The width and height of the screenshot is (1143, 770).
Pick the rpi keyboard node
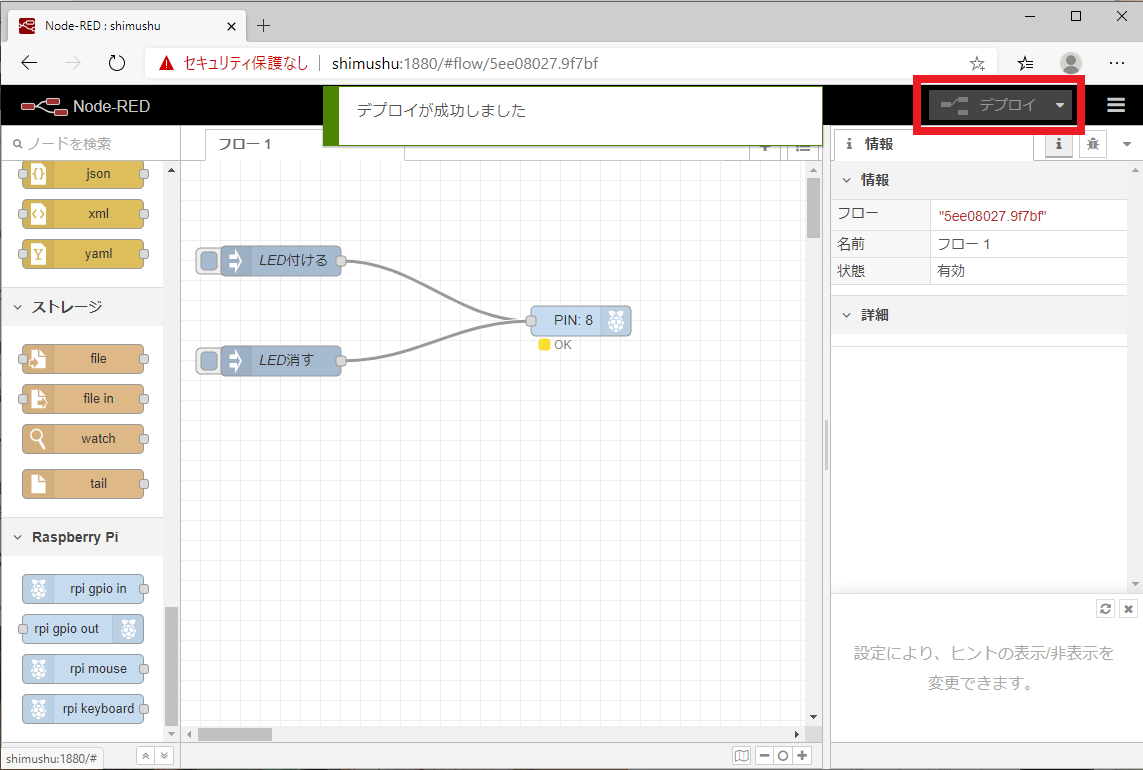coord(83,709)
